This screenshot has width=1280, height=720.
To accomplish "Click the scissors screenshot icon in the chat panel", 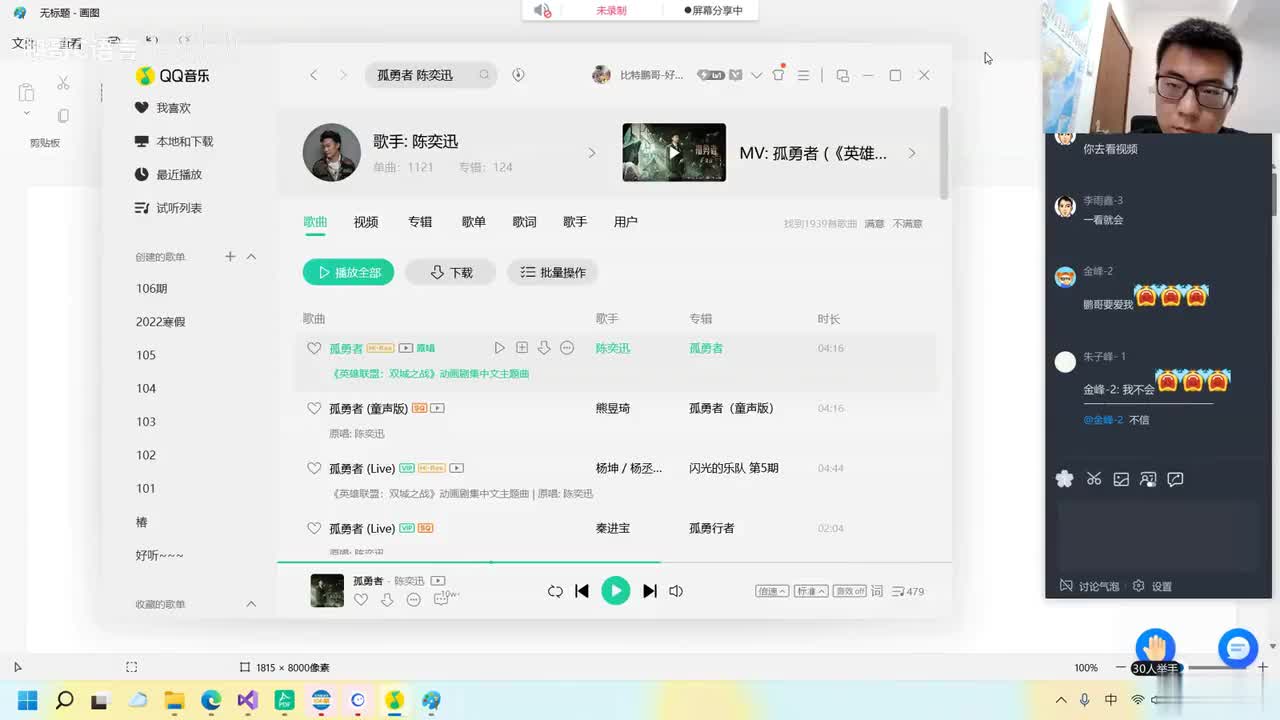I will [x=1094, y=479].
